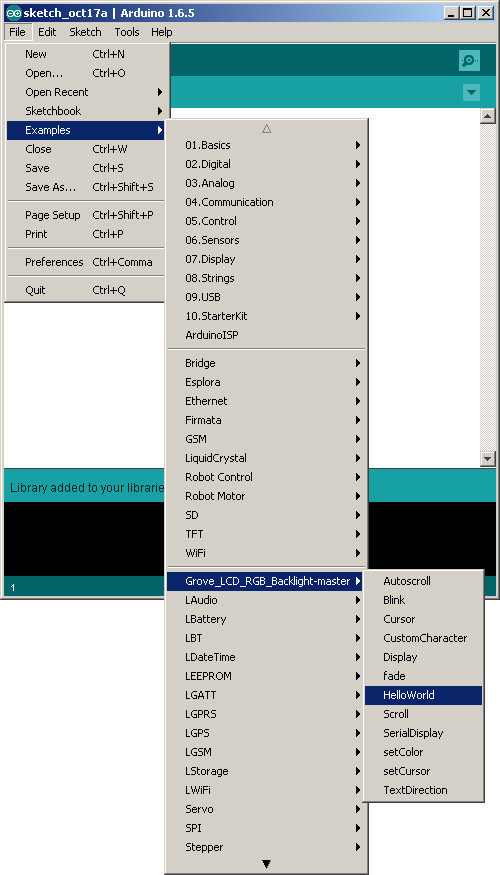Expand LAudio examples
The width and height of the screenshot is (500, 875).
coord(266,600)
